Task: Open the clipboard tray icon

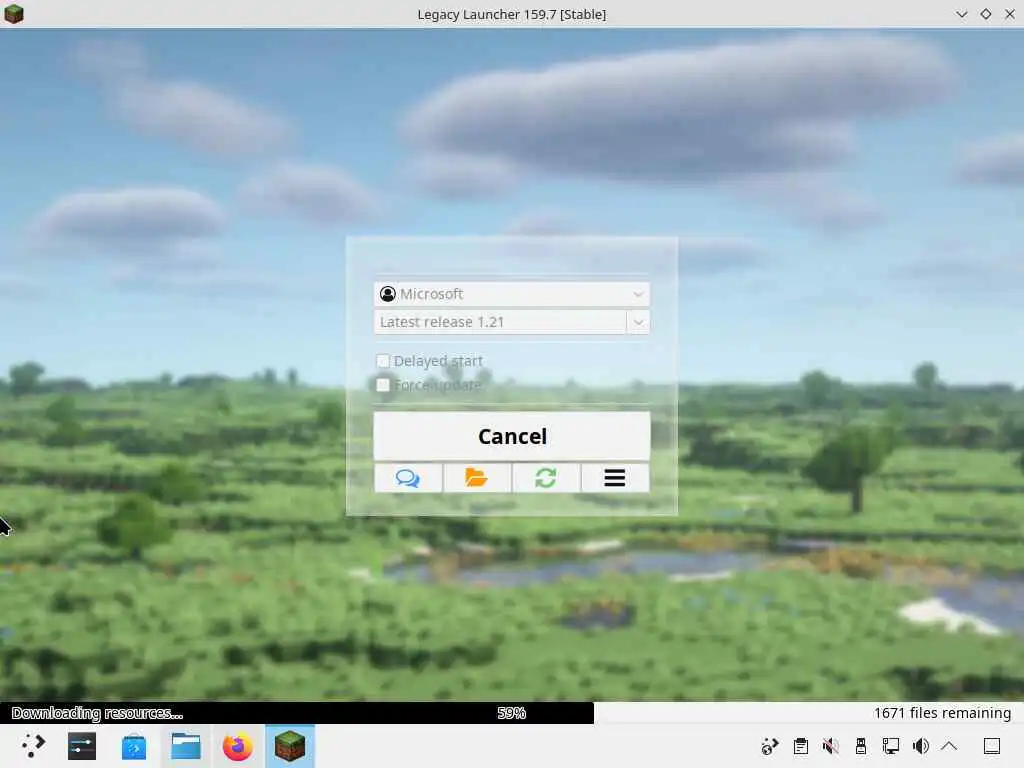Action: click(801, 746)
